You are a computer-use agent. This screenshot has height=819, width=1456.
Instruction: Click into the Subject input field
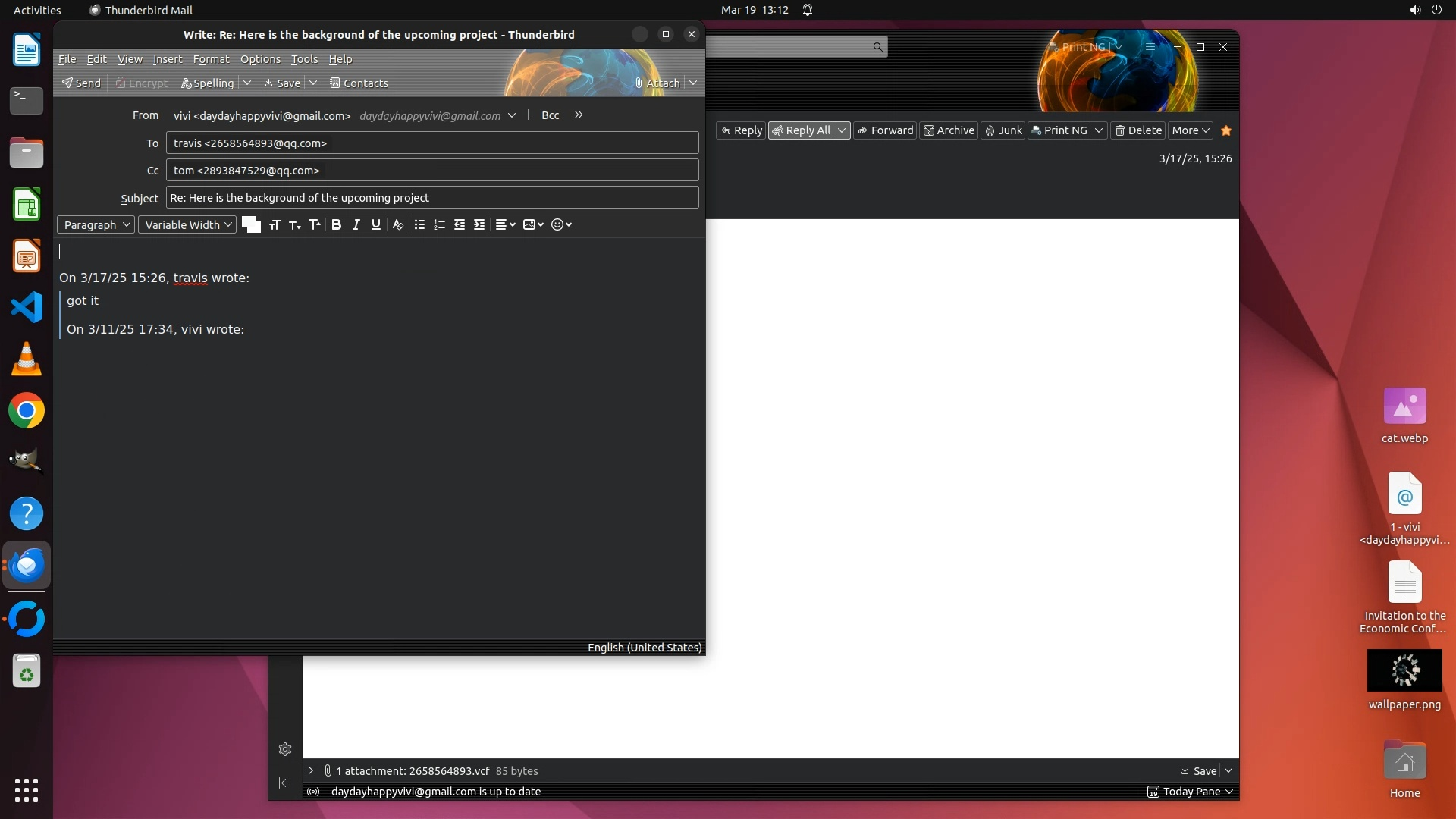tap(431, 198)
